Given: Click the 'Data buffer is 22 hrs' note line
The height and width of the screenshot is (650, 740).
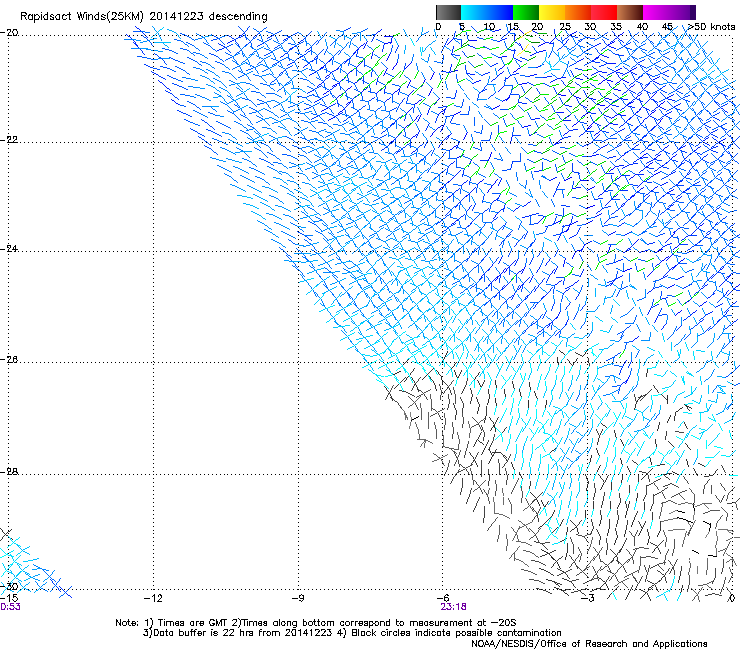Looking at the screenshot, I should (x=352, y=633).
